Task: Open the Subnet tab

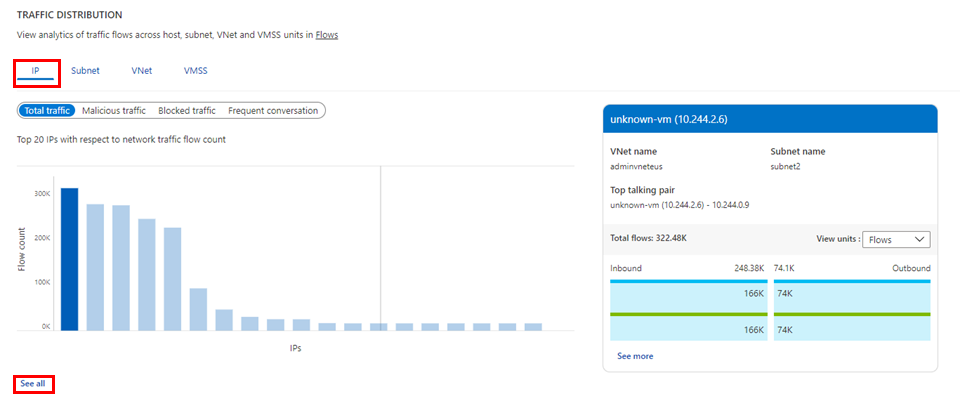Action: point(85,71)
